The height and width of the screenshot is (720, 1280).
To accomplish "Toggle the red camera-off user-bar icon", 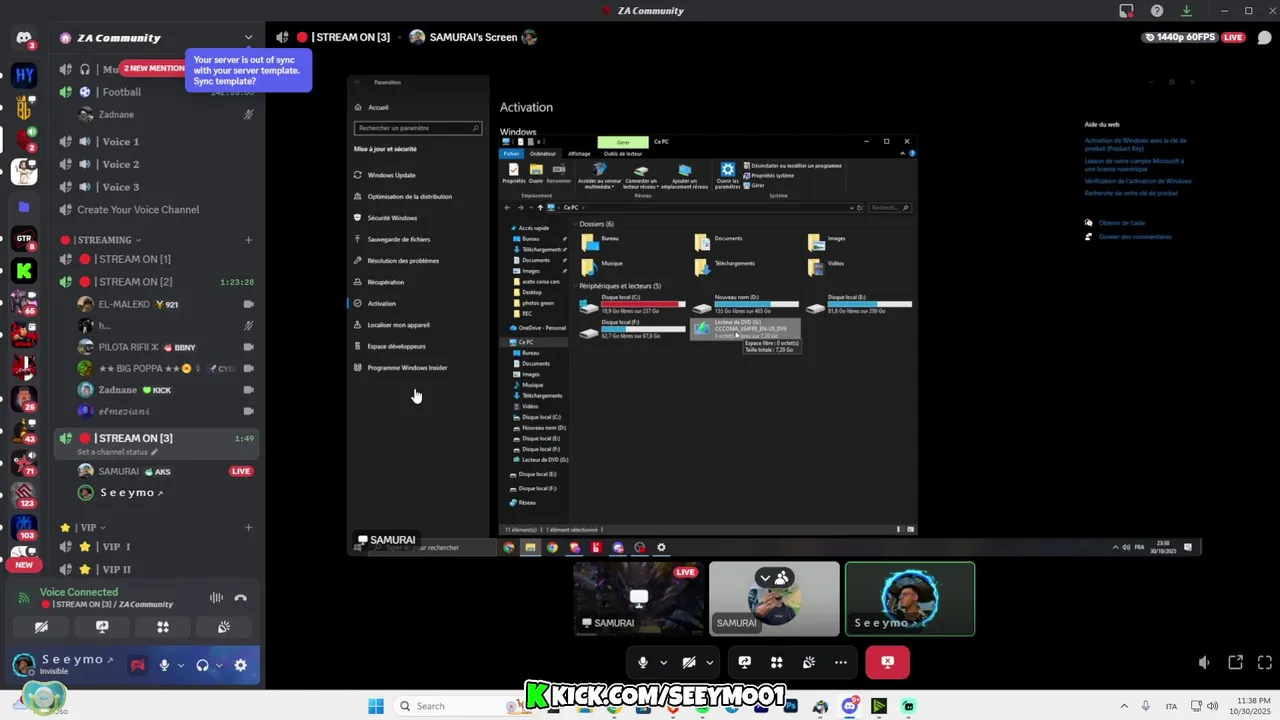I will coord(137,665).
